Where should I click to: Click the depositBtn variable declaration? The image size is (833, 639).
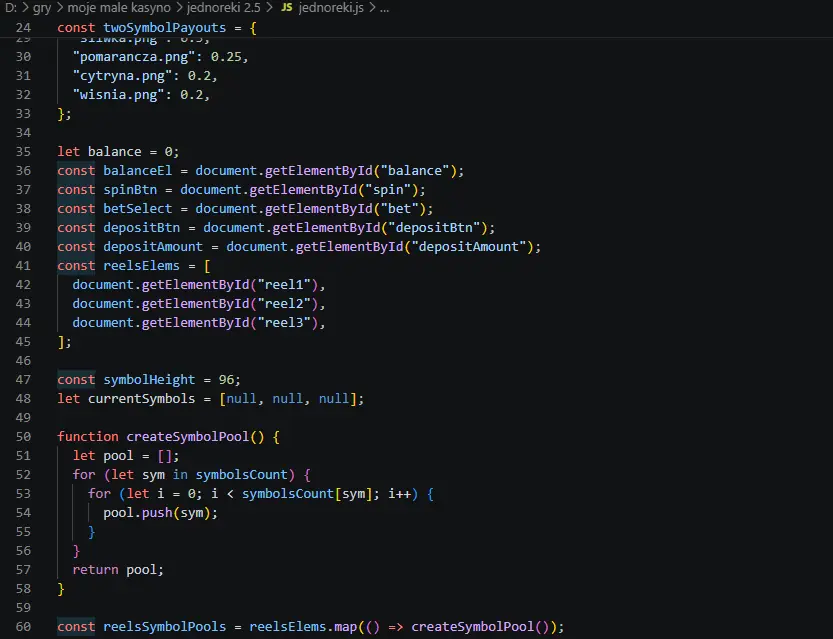pos(141,228)
